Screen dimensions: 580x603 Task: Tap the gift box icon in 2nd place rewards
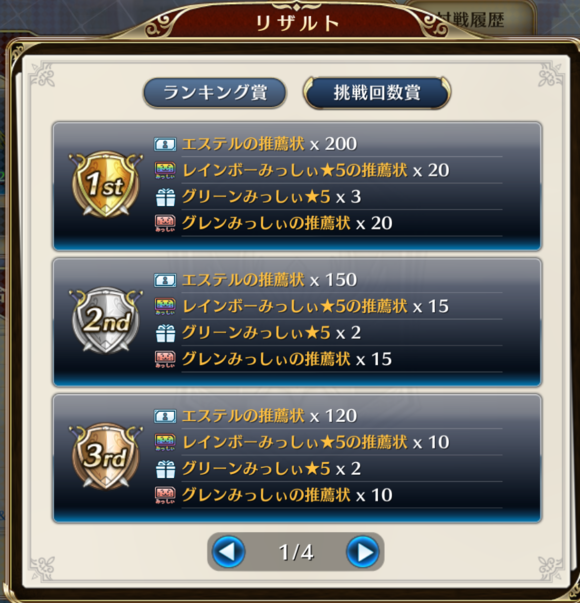coord(165,333)
